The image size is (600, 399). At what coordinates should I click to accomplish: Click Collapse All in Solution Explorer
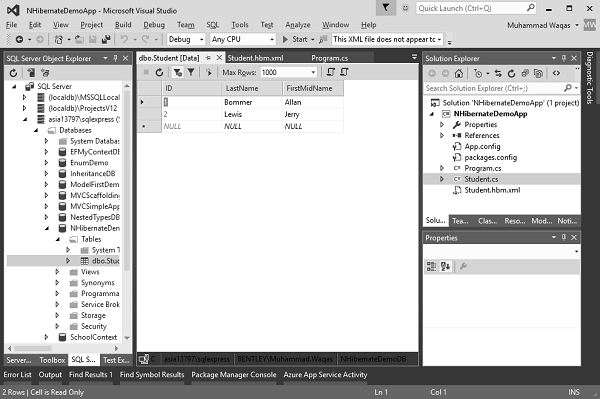coord(525,73)
